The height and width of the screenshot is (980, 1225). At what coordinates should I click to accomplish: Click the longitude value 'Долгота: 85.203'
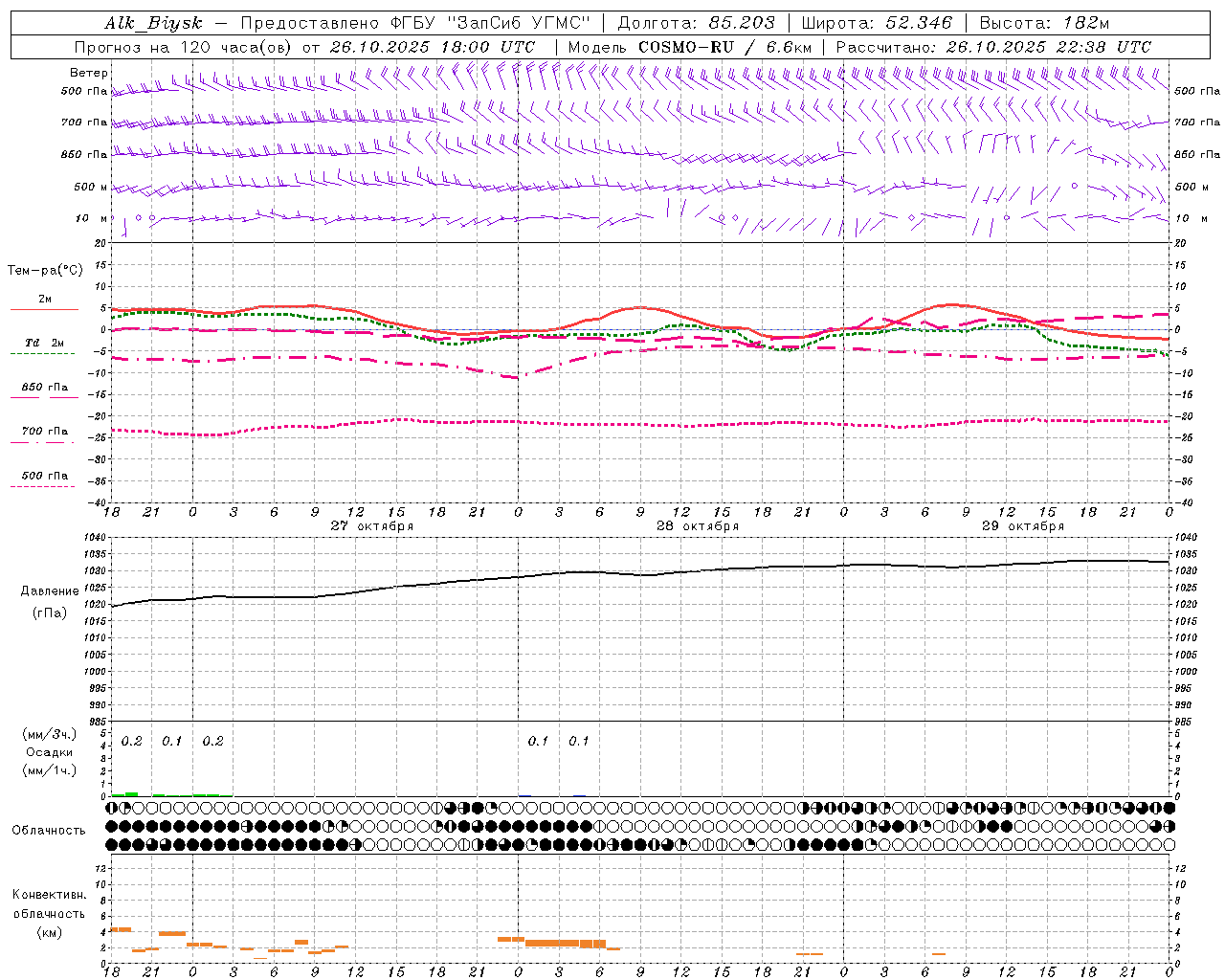coord(697,24)
